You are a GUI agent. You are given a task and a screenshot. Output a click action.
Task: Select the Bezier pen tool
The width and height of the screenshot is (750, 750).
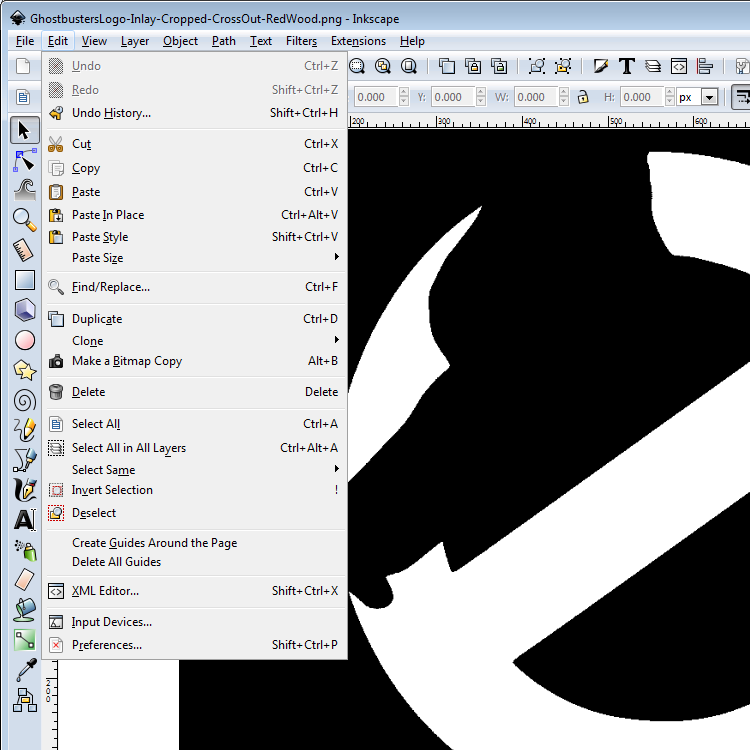[24, 460]
